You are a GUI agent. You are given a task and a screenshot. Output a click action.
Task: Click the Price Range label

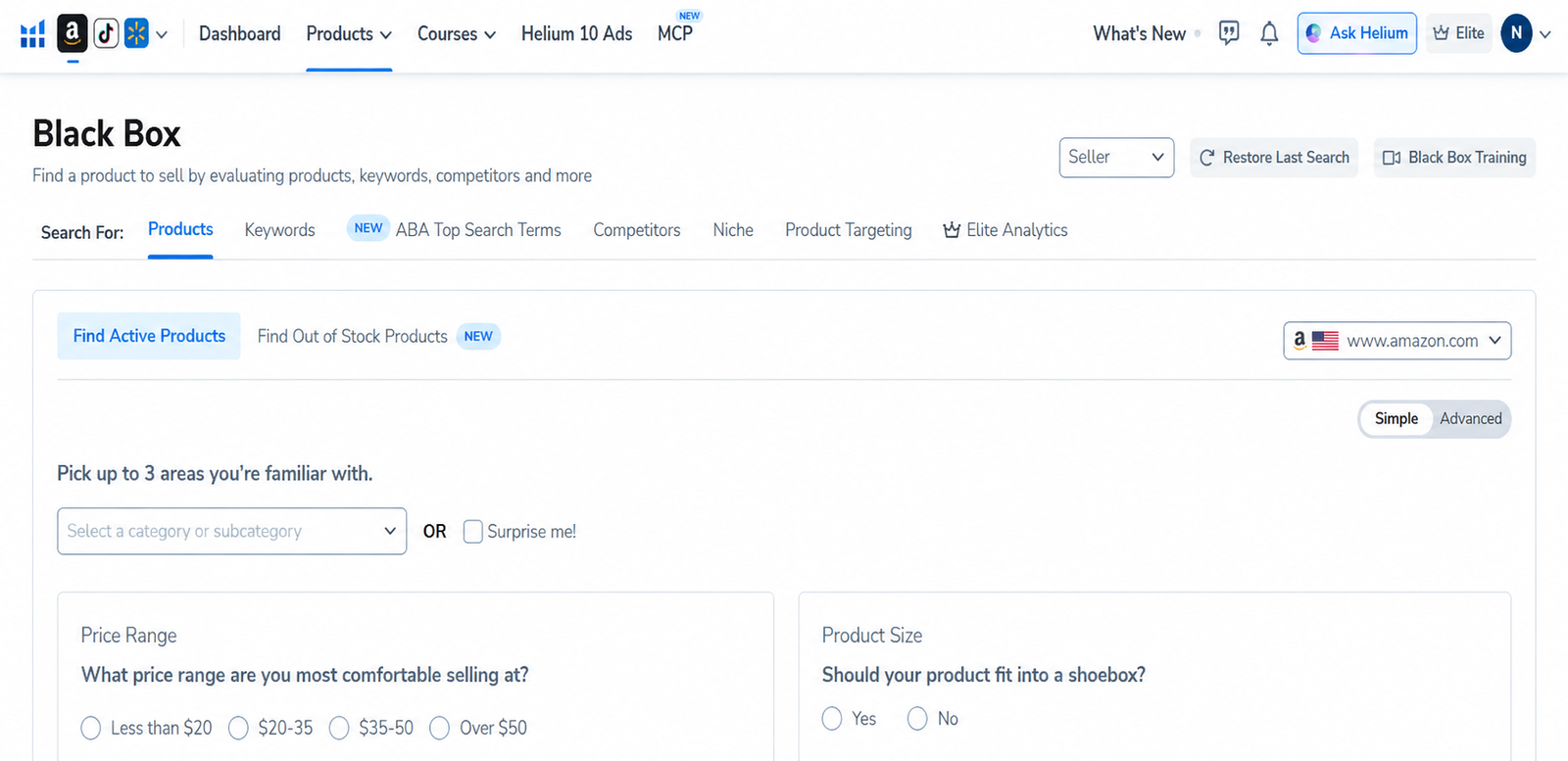point(128,636)
